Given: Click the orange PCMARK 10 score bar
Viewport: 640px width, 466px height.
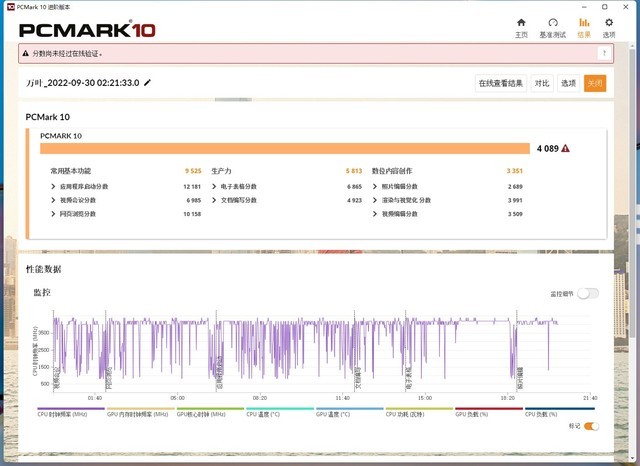Looking at the screenshot, I should [285, 149].
